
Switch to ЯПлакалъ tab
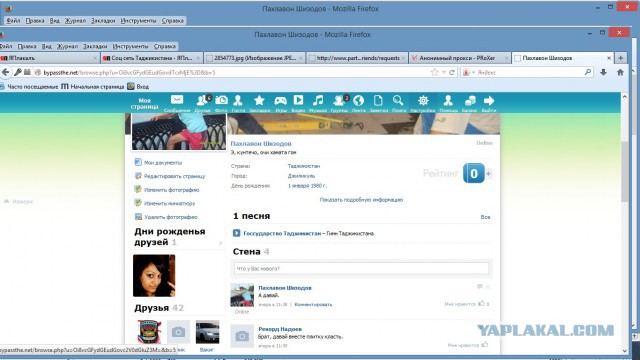[49, 58]
